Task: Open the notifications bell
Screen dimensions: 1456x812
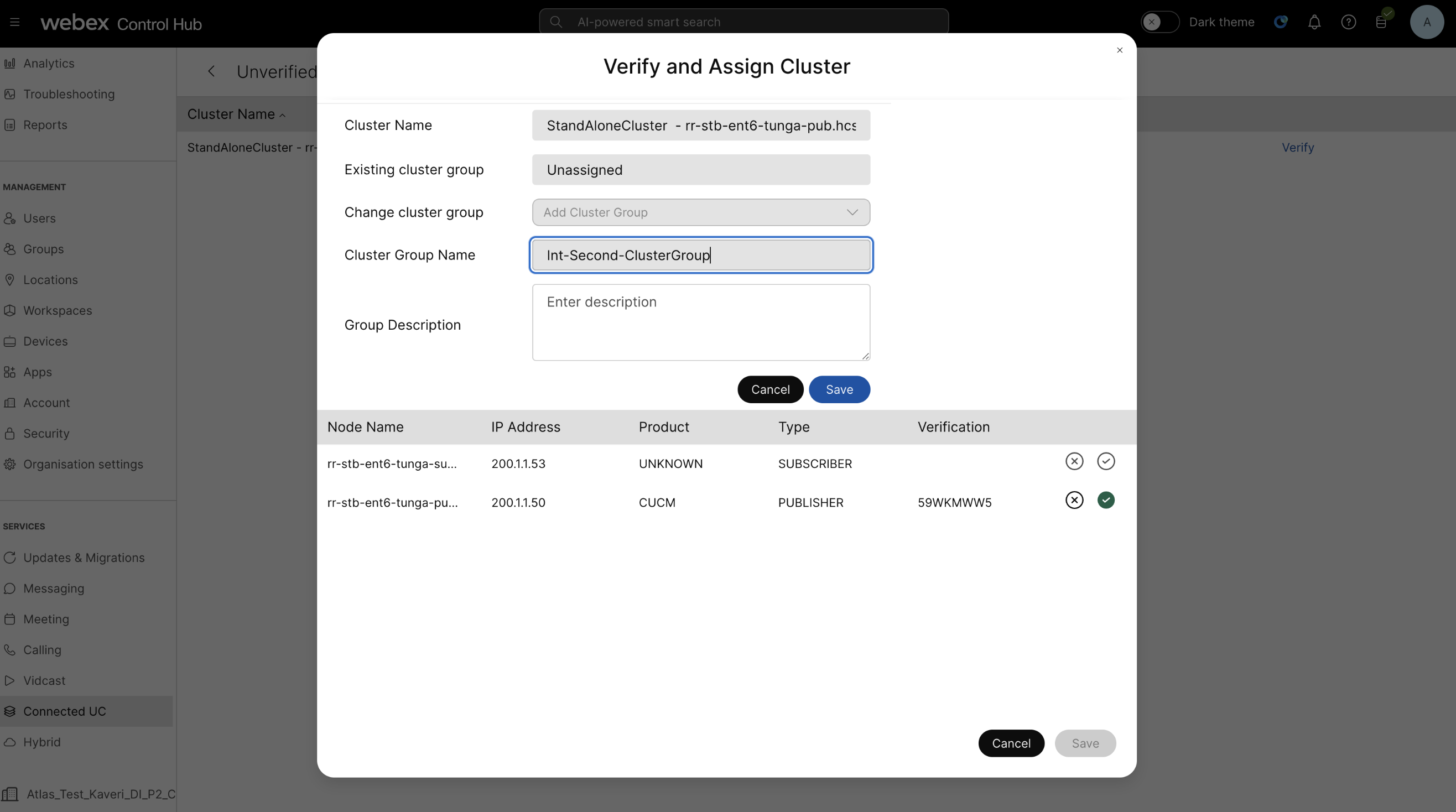Action: (1315, 22)
